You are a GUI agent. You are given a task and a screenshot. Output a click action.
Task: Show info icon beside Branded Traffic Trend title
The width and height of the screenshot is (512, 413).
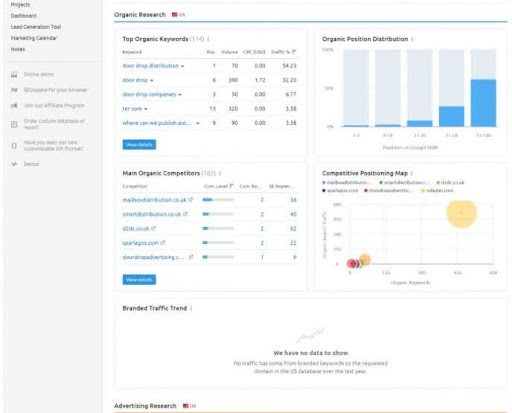[x=191, y=308]
